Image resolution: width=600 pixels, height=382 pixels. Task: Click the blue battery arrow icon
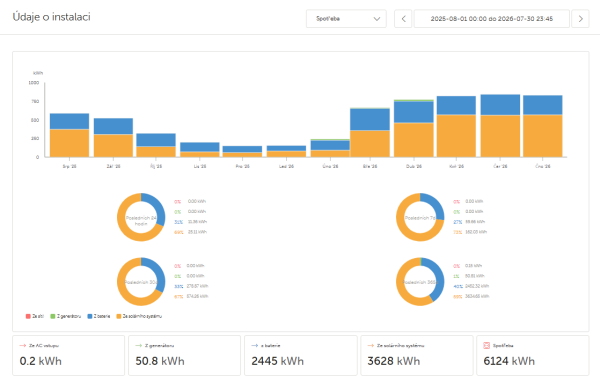click(255, 345)
